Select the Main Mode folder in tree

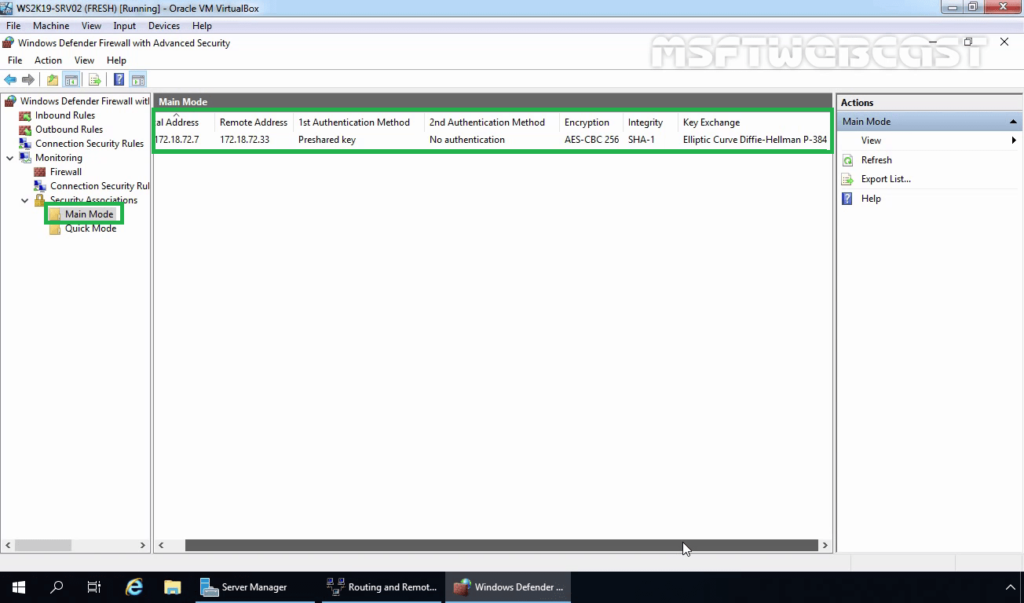point(89,214)
